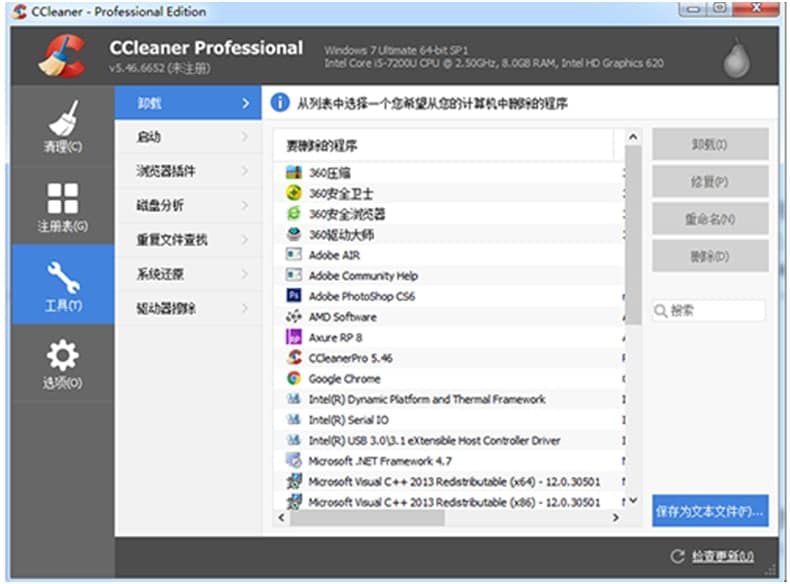Select the Visual C++ 2013 (x86) icon
This screenshot has width=790, height=584.
[294, 502]
